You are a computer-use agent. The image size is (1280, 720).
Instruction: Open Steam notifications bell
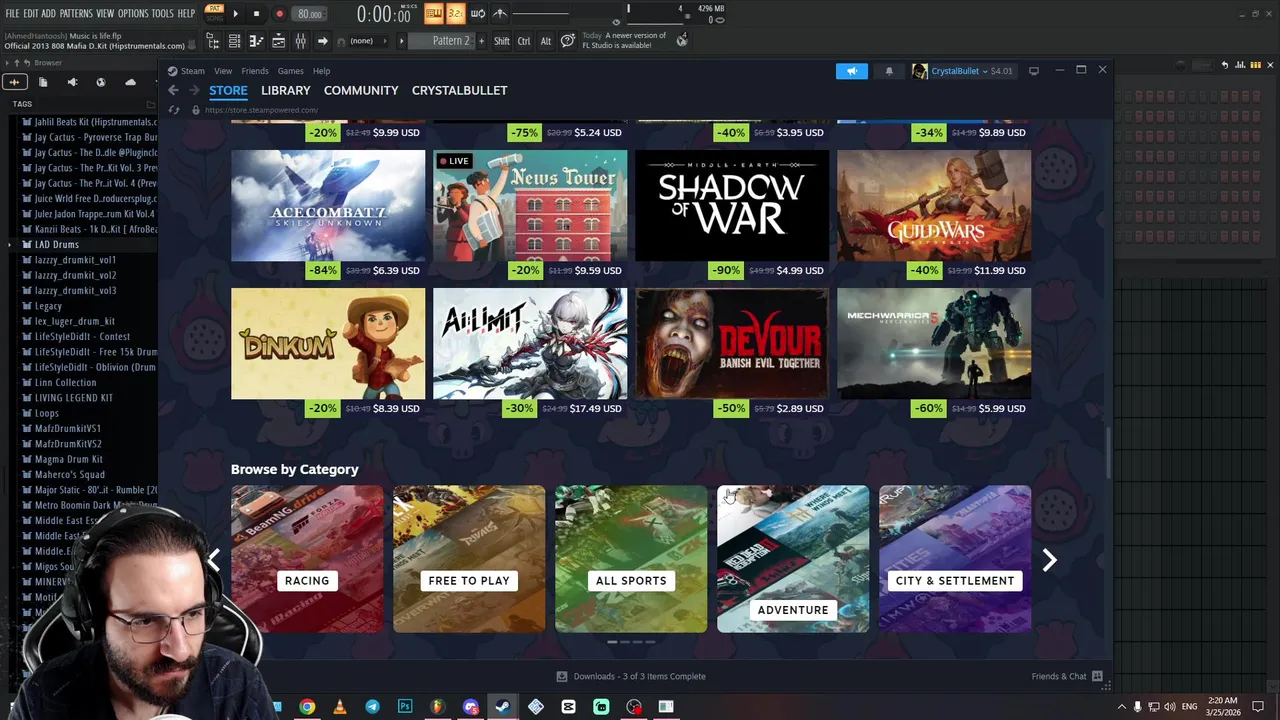pyautogui.click(x=889, y=71)
